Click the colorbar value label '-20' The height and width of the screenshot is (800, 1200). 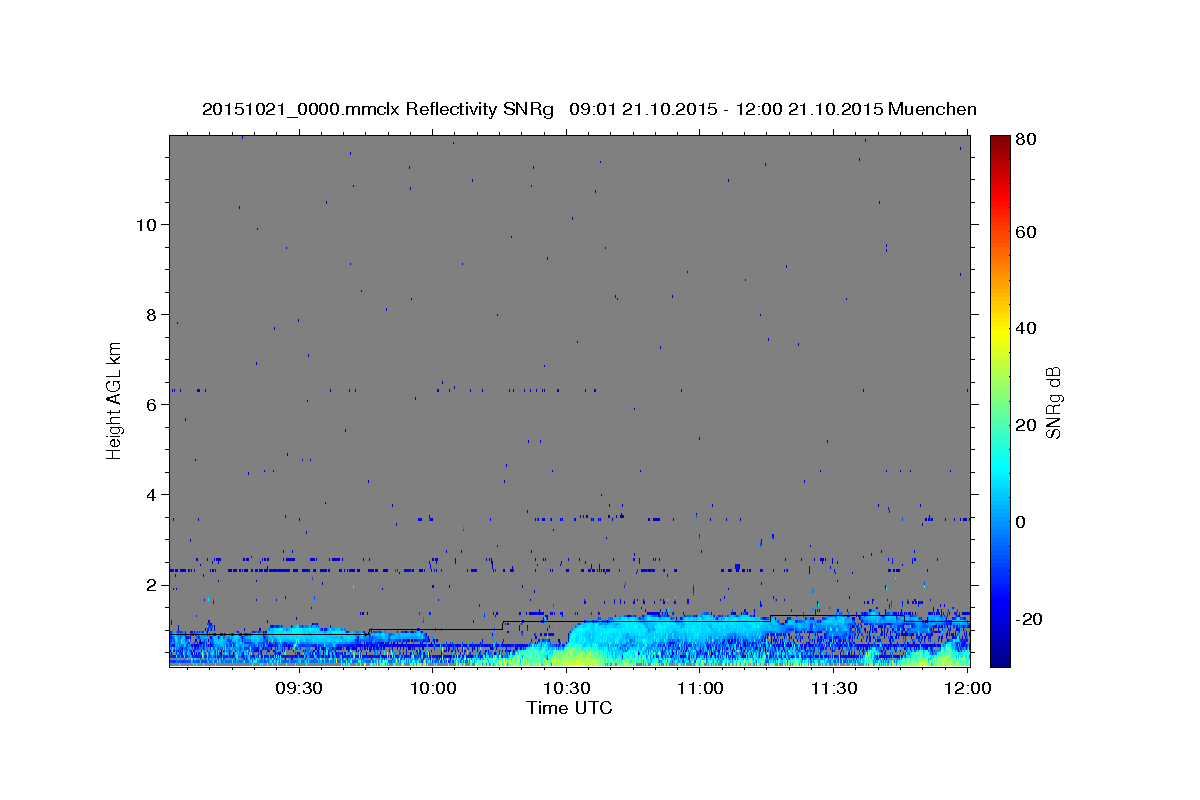coord(1028,619)
